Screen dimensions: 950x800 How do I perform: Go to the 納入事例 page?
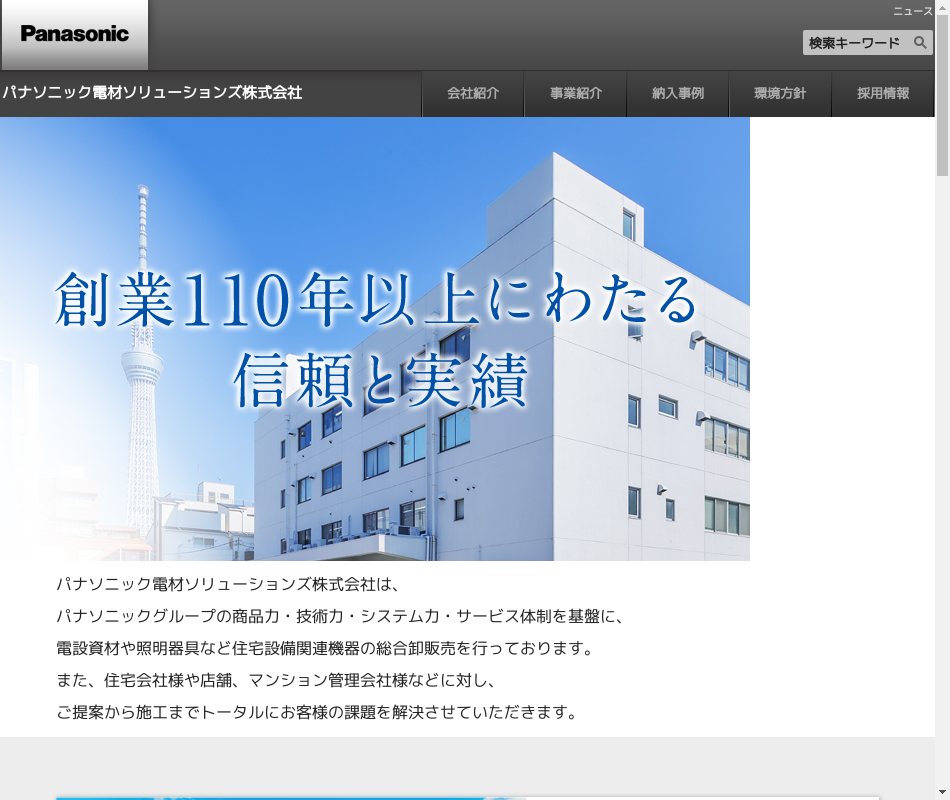(x=678, y=94)
